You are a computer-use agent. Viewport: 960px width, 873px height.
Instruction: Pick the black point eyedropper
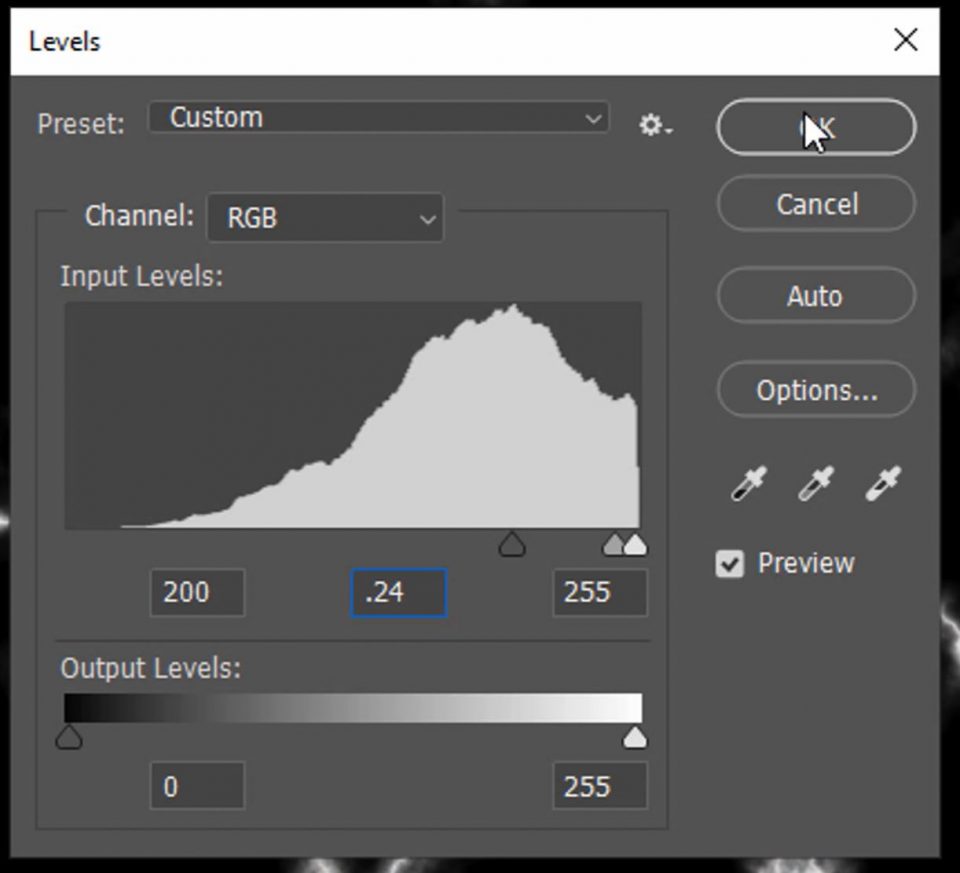748,484
